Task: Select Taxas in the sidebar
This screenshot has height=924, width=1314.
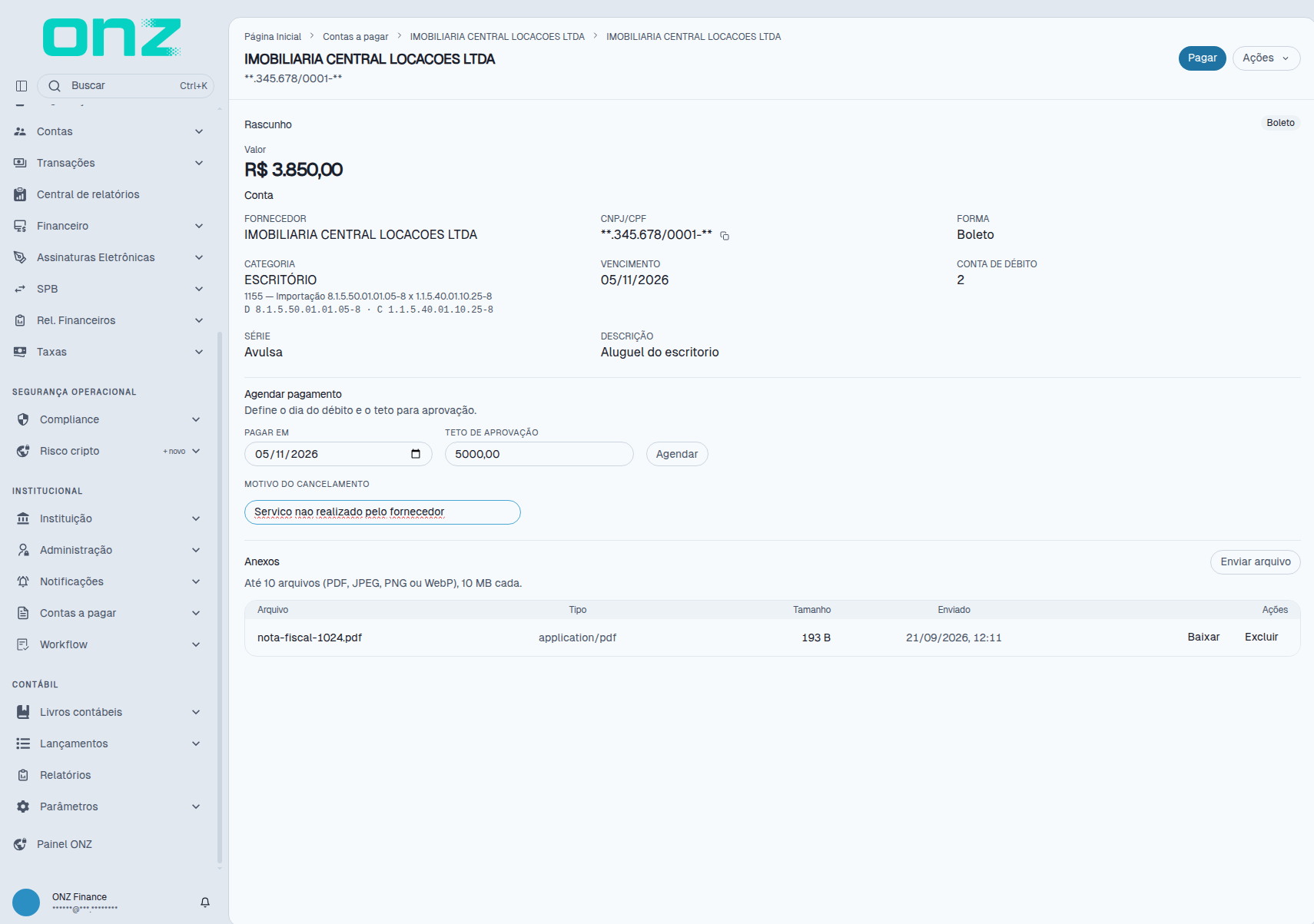Action: [x=108, y=352]
